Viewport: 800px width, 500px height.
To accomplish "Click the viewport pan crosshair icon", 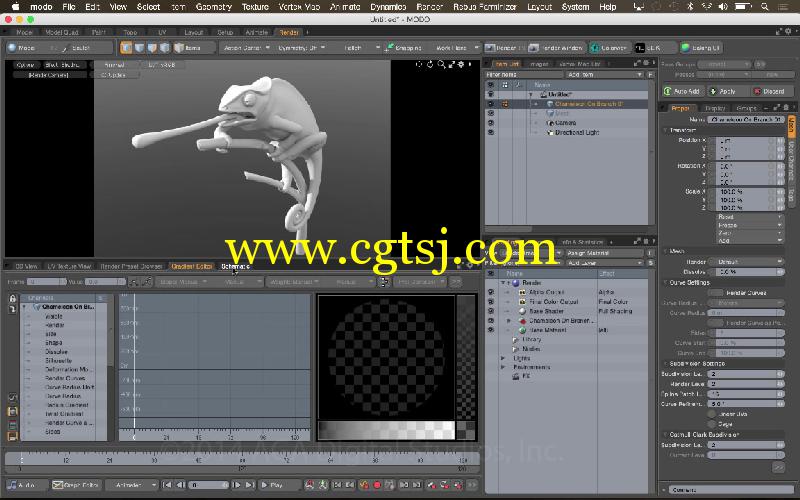I will click(419, 64).
